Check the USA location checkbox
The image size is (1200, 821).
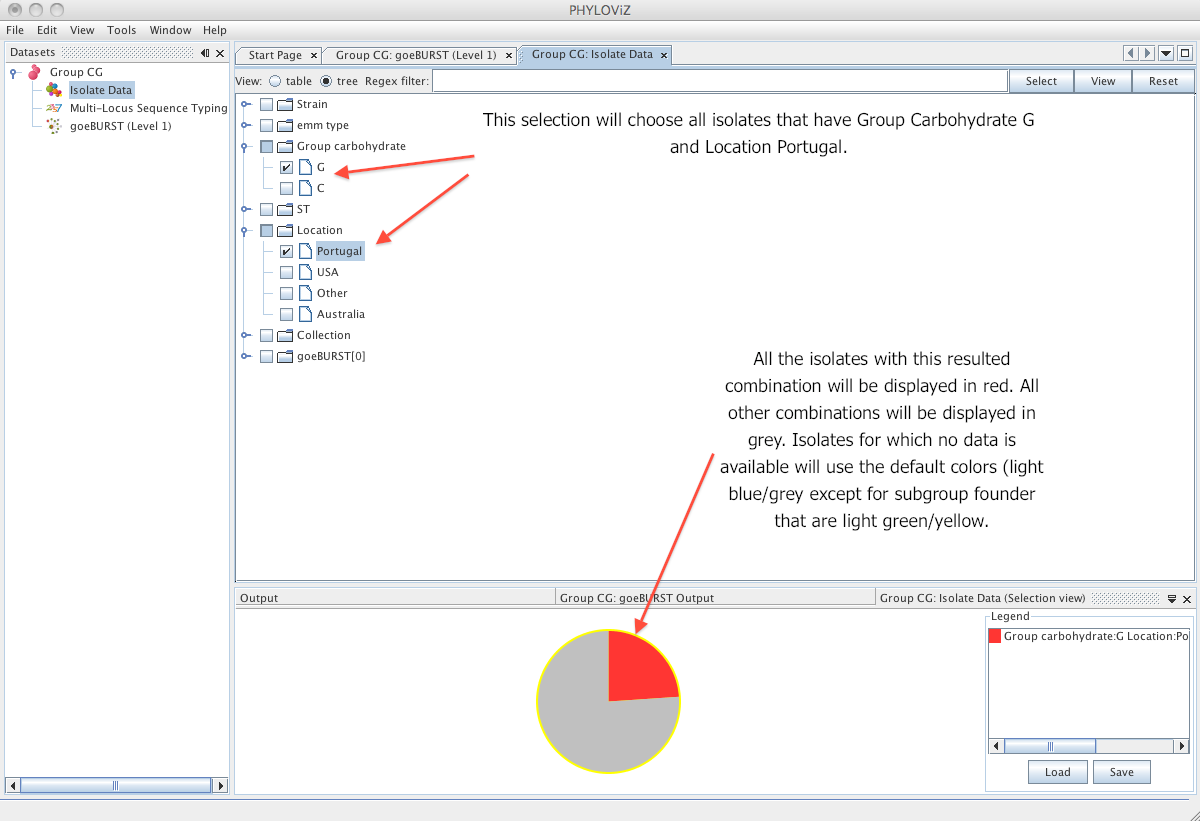click(287, 272)
